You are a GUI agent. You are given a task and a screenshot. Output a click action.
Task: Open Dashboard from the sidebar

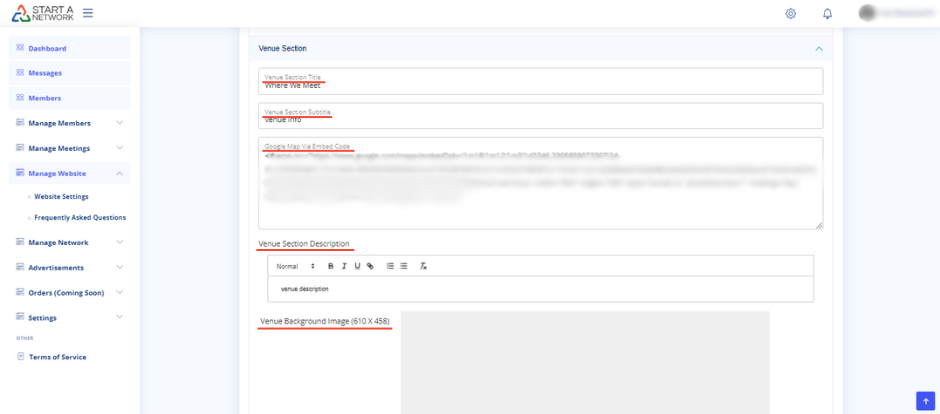pos(47,48)
